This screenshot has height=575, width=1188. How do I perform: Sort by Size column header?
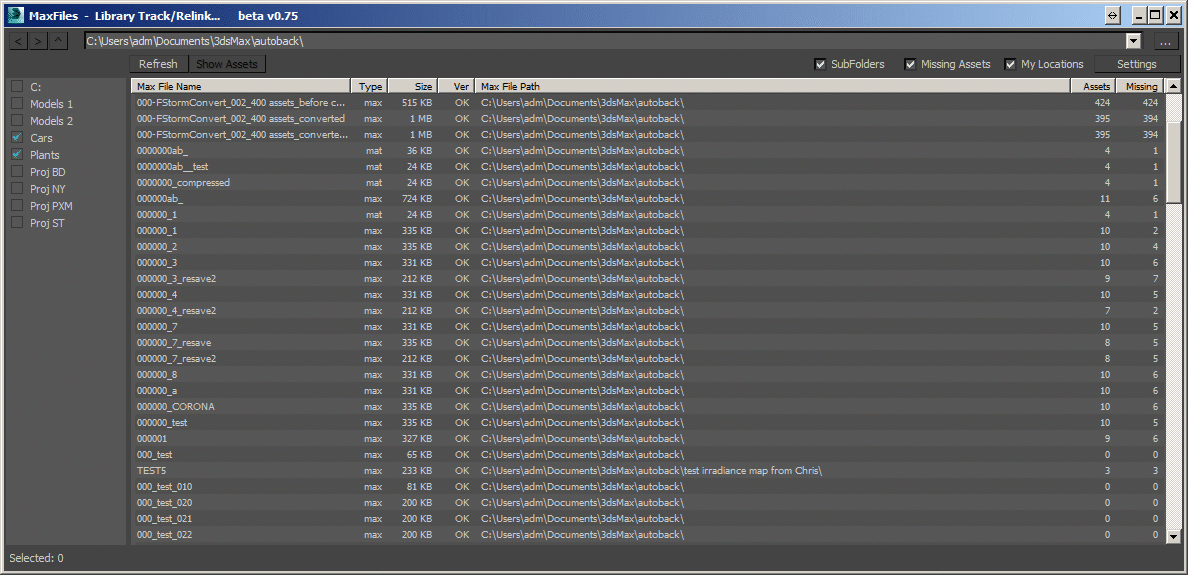click(x=413, y=86)
